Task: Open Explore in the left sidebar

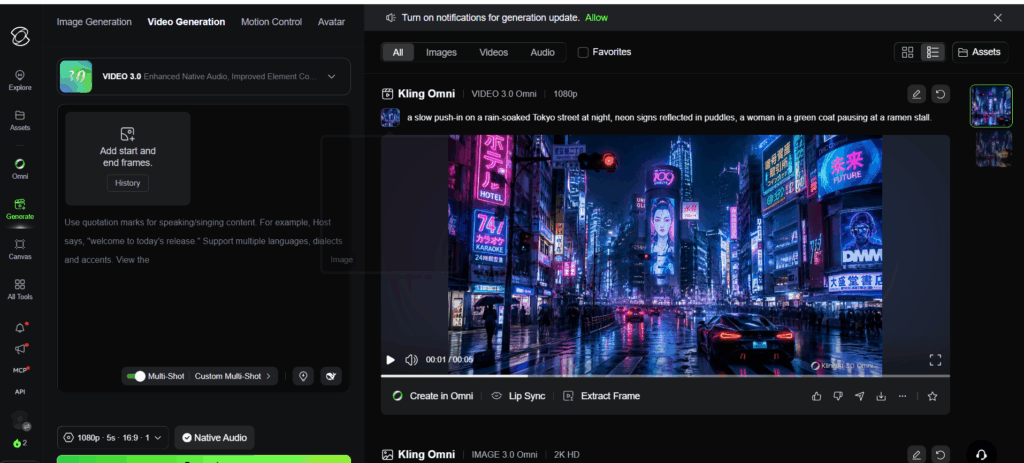Action: point(20,80)
